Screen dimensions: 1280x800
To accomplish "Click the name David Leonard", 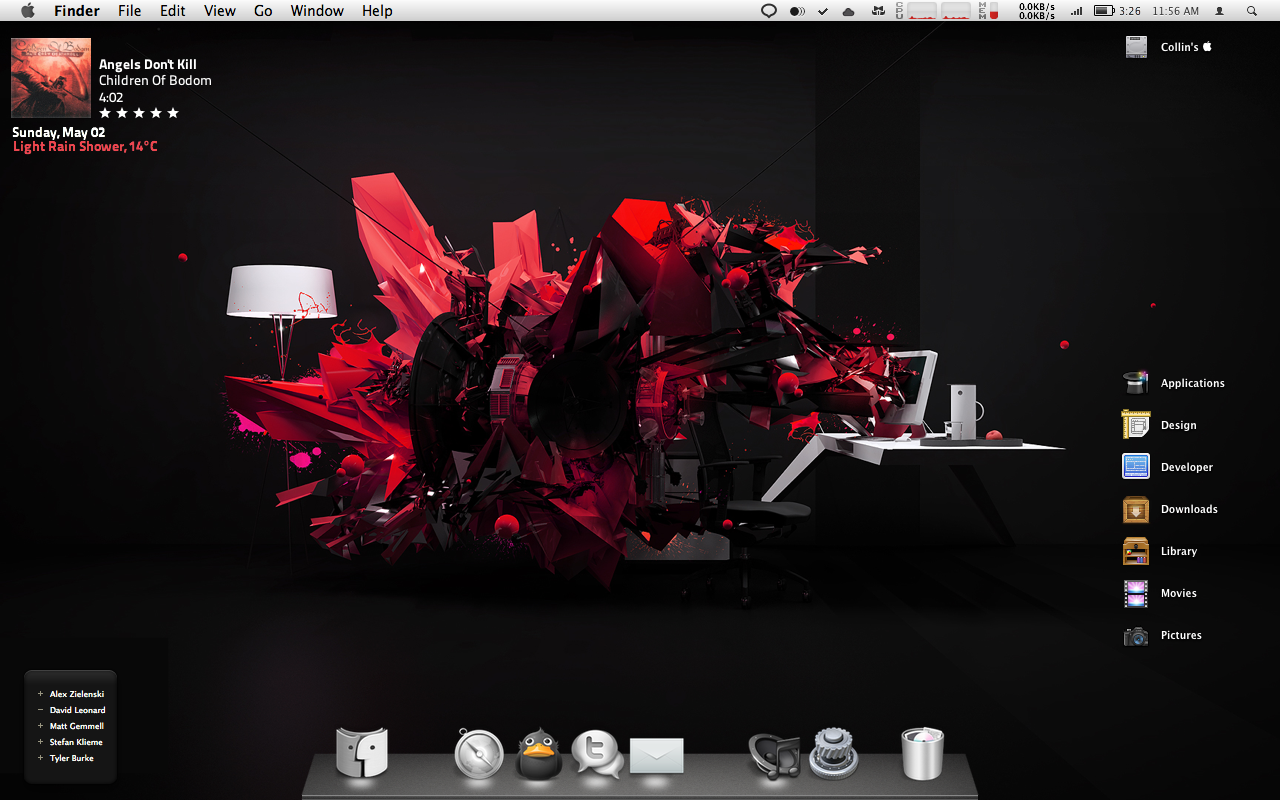I will click(78, 710).
